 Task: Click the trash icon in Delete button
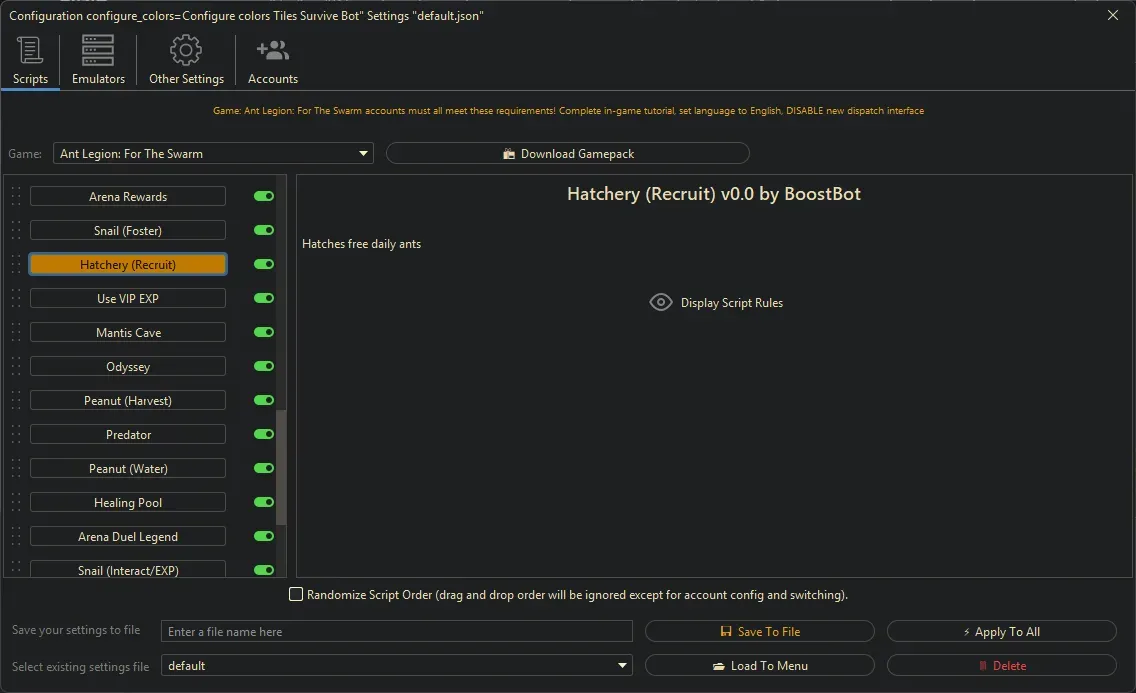tap(983, 665)
